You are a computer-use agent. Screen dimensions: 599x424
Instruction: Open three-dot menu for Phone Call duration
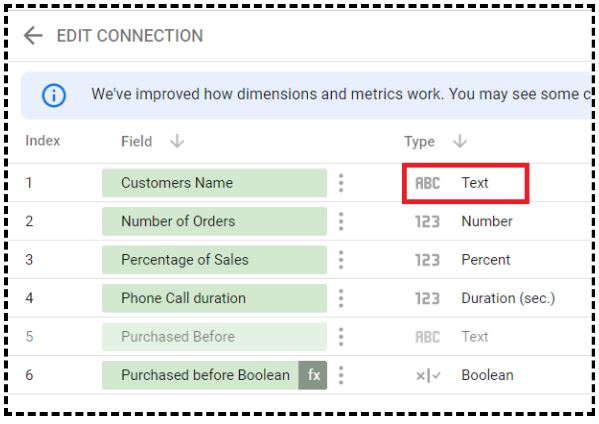tap(341, 298)
